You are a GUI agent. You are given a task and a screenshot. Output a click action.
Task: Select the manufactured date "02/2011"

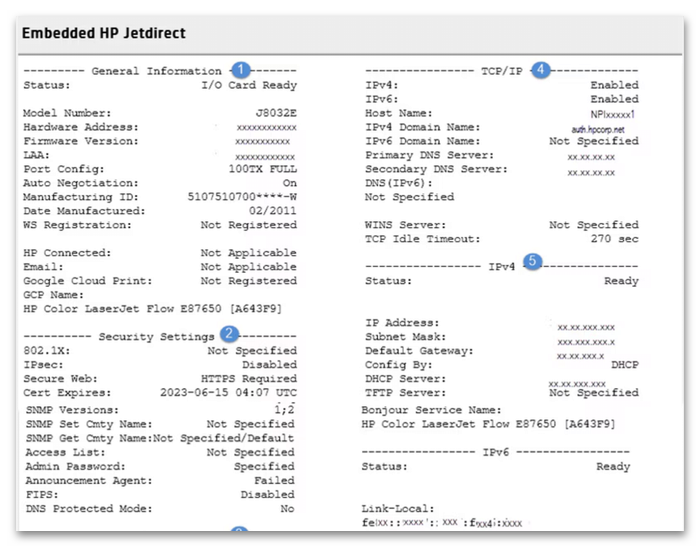(273, 211)
